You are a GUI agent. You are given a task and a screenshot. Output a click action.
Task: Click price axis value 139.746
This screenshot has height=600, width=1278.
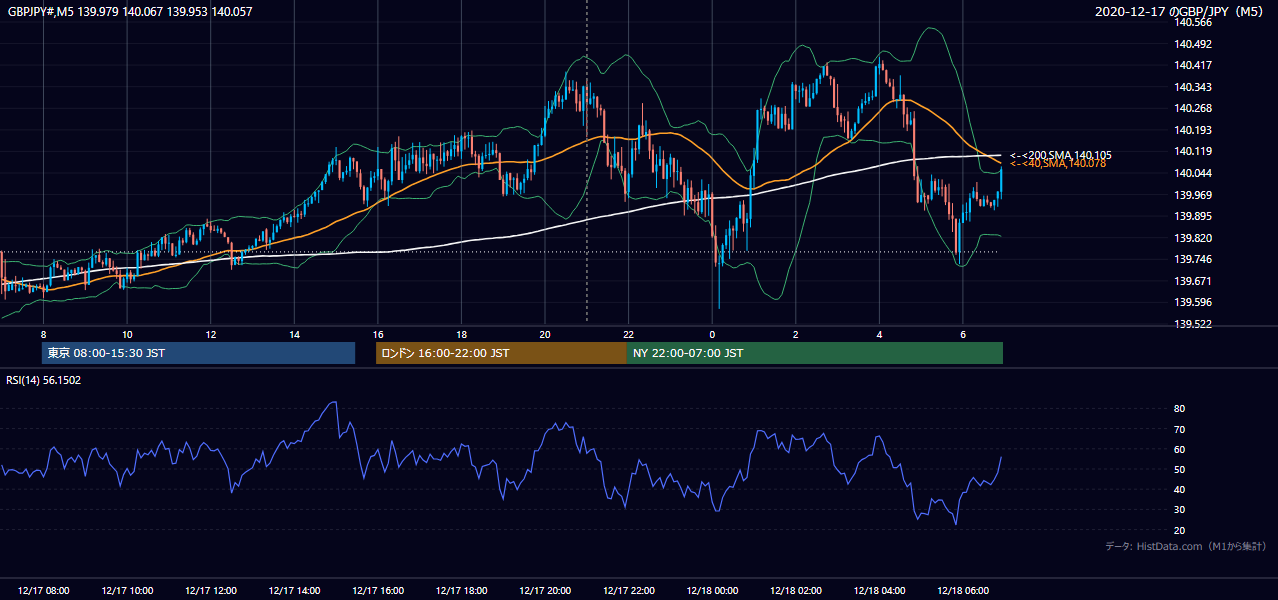1193,259
